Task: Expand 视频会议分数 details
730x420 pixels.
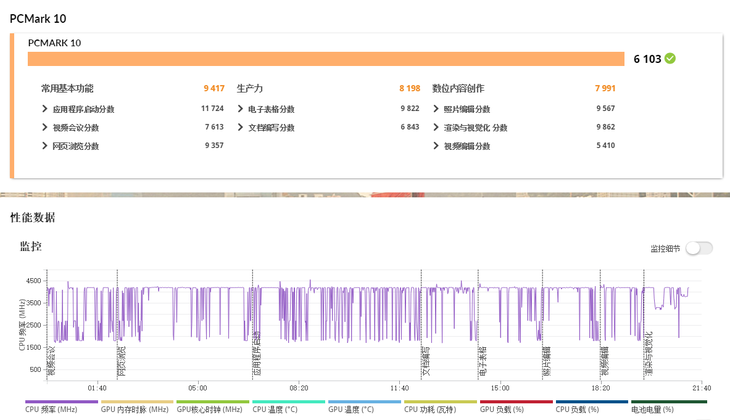Action: [x=46, y=128]
